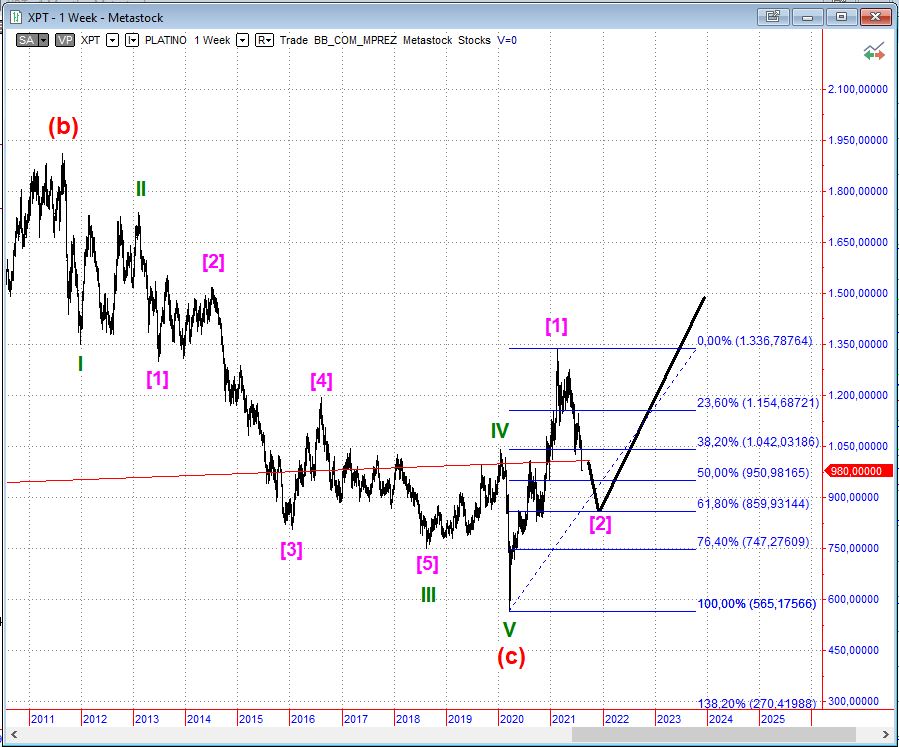Select the magenta [2] label near 2022 low

(x=600, y=523)
